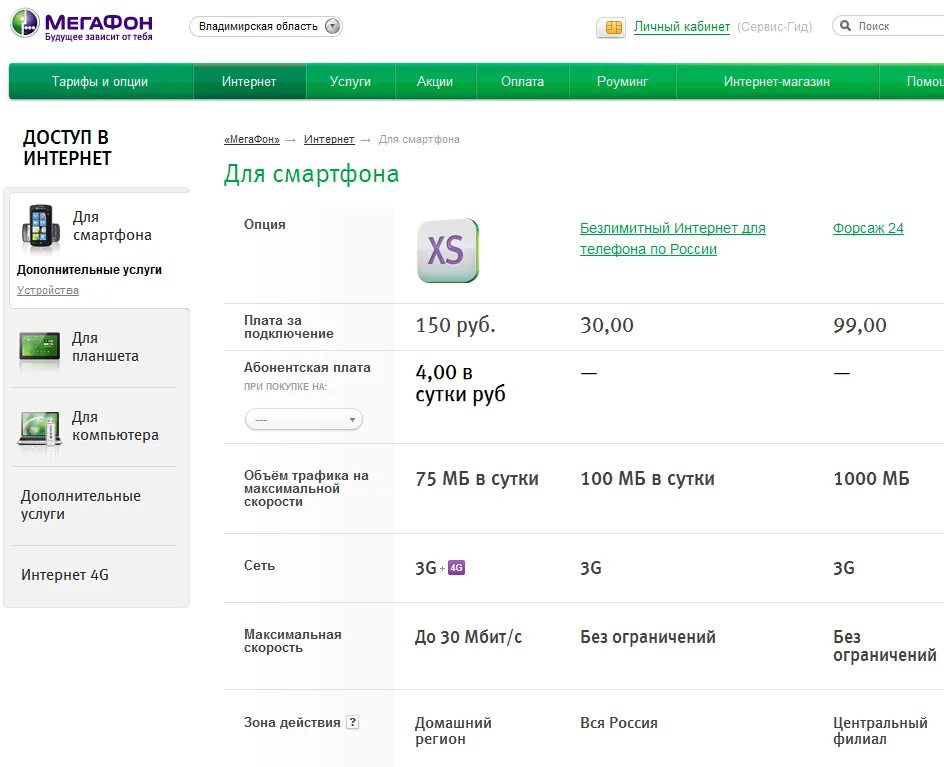The height and width of the screenshot is (767, 944).
Task: Open the Услуги menu
Action: [x=350, y=81]
